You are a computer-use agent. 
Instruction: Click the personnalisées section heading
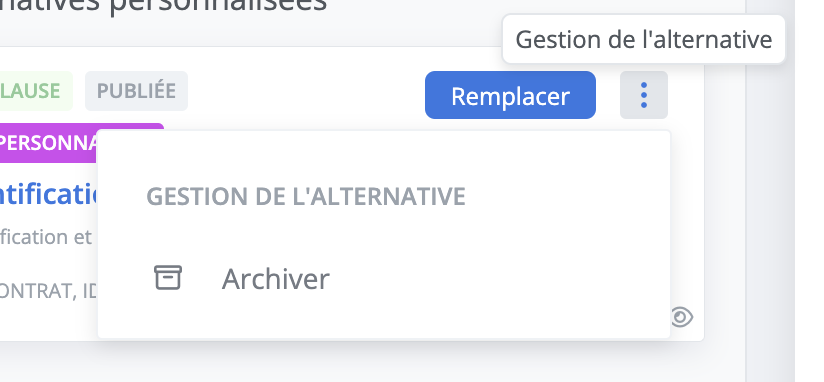(163, 6)
